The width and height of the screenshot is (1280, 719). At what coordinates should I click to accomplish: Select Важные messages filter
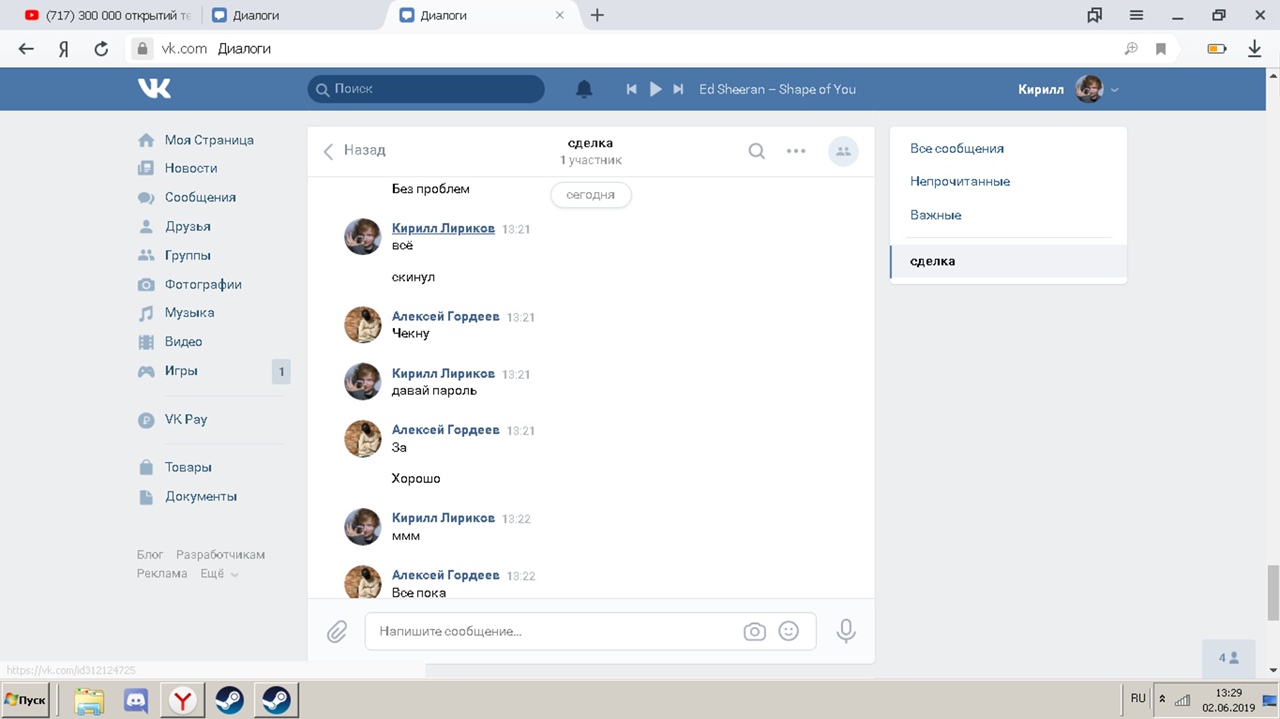935,215
